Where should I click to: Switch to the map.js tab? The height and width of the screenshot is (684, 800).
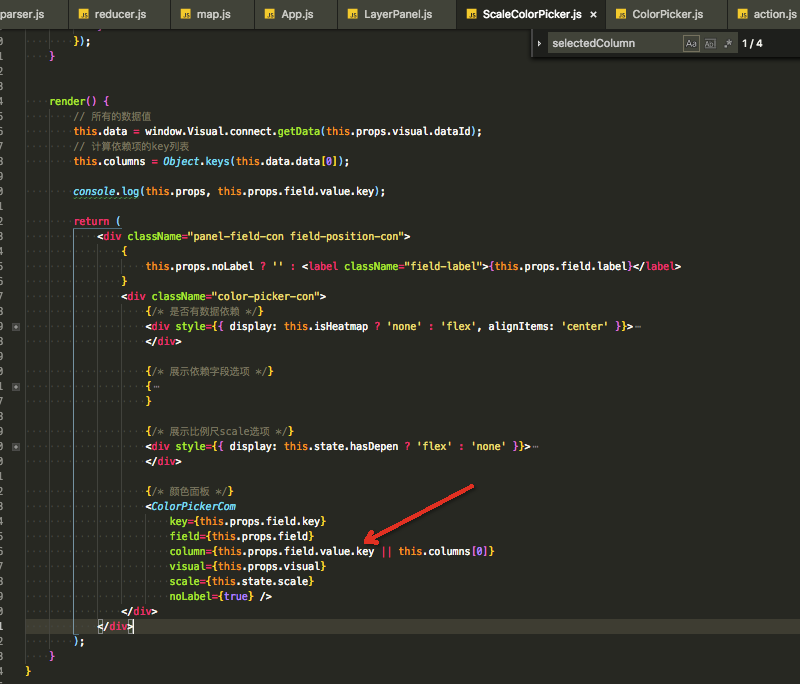click(x=212, y=14)
